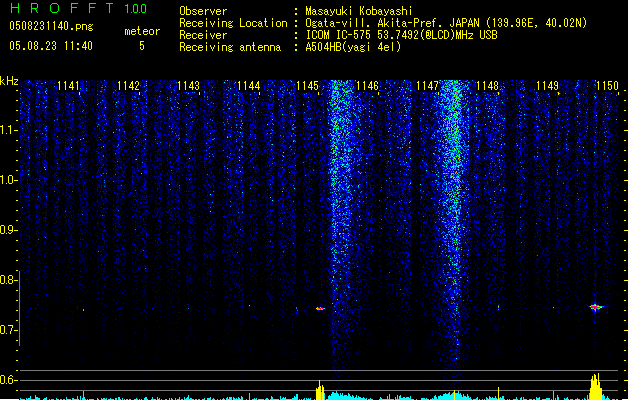This screenshot has width=629, height=400.
Task: Click the HROFFT 1.0.0 title text
Action: coord(79,8)
